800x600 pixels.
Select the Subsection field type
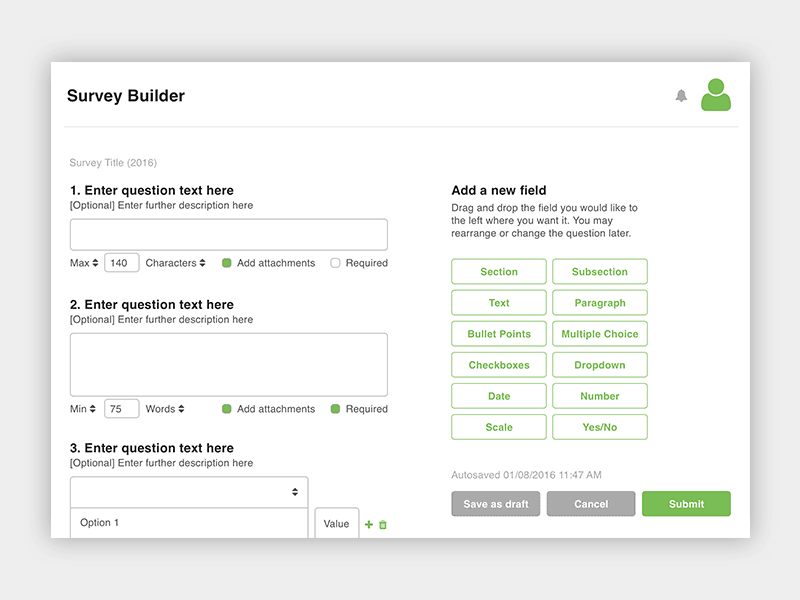click(600, 272)
